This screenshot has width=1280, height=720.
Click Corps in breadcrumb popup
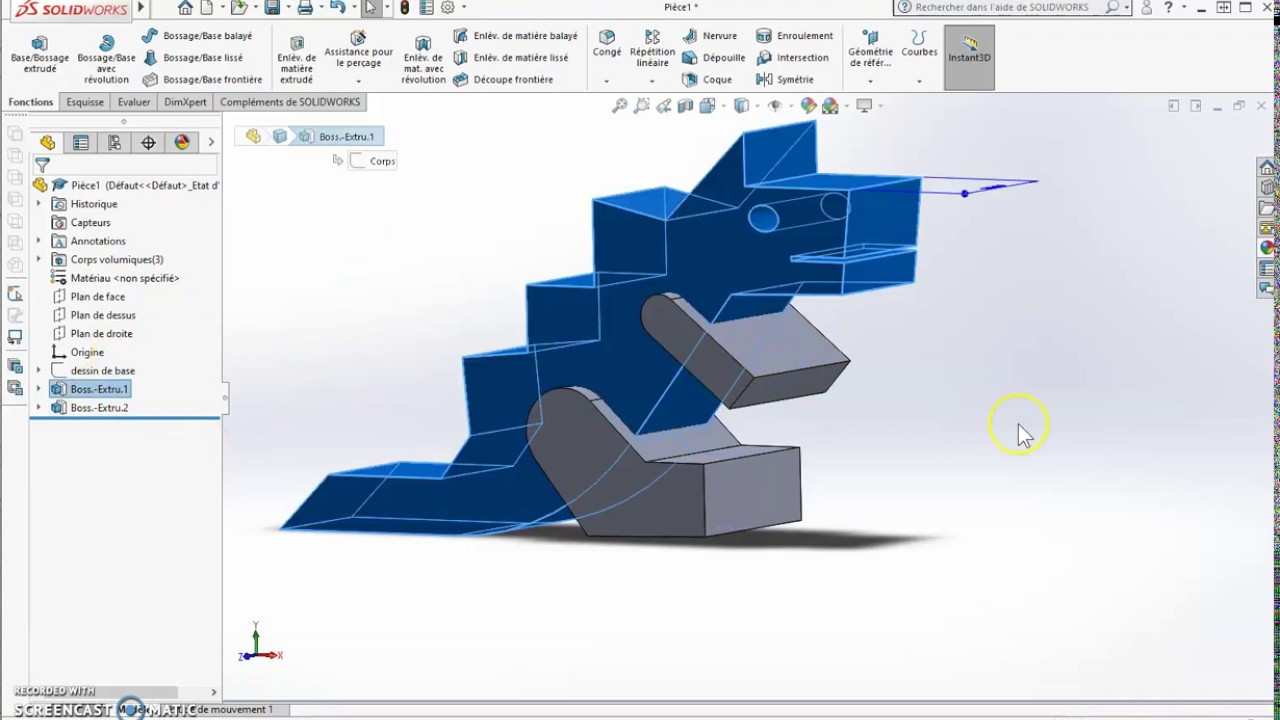tap(372, 161)
